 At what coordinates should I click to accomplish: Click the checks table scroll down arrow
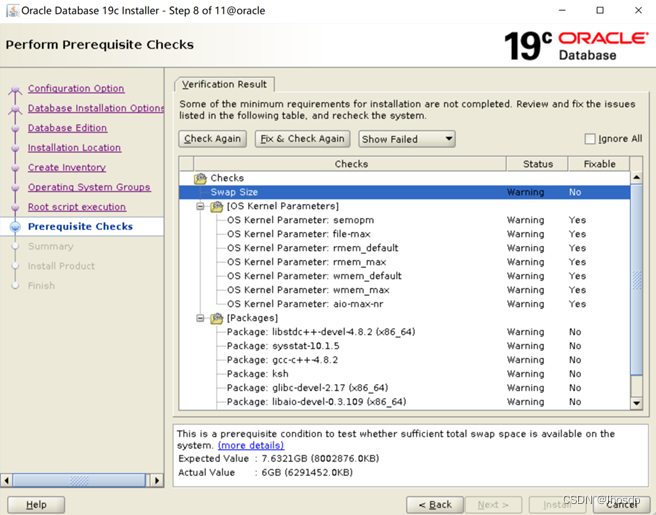click(x=636, y=403)
